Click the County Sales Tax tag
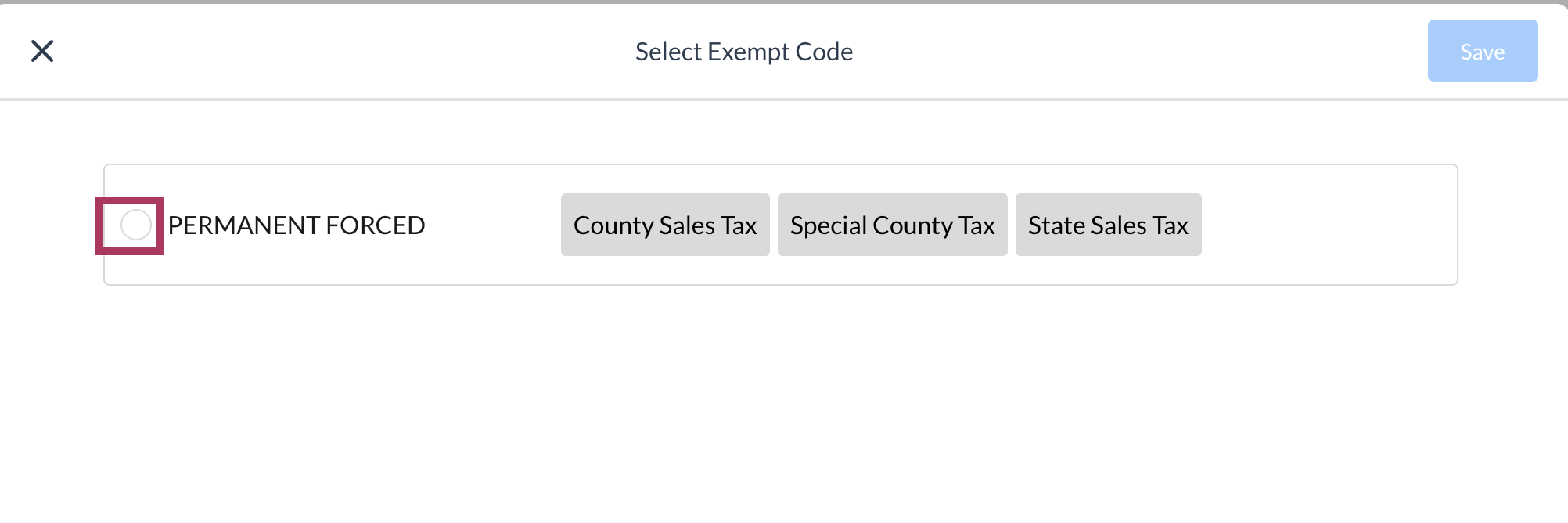1568x523 pixels. tap(665, 225)
